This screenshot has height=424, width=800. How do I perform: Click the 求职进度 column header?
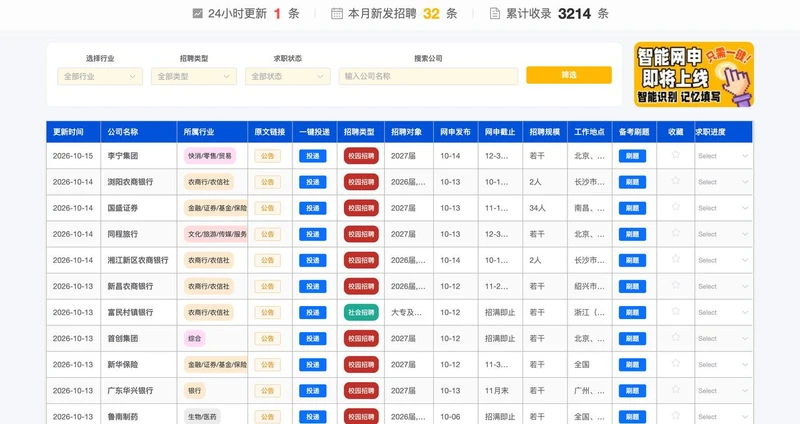(x=723, y=132)
